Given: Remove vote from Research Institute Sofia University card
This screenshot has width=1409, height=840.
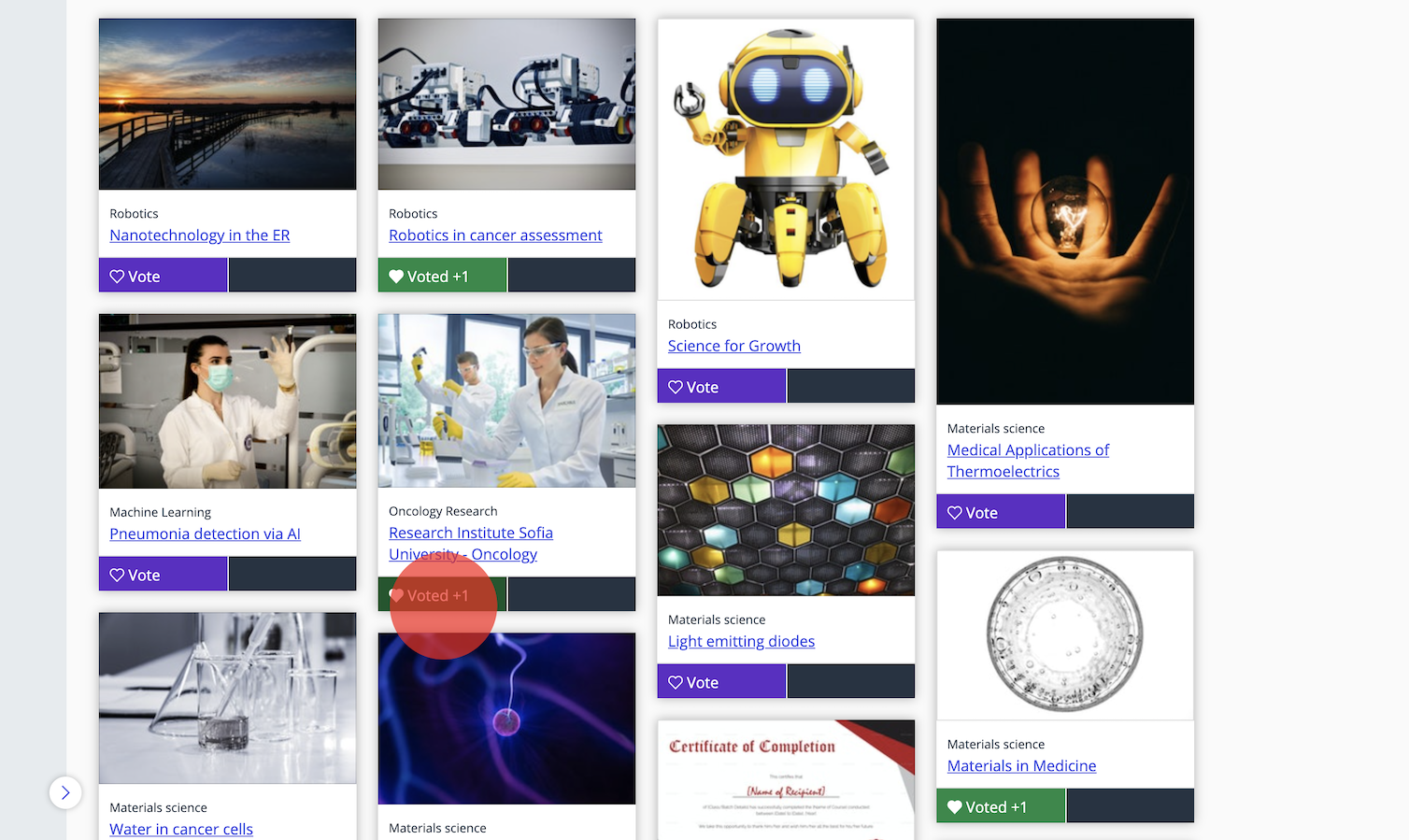Looking at the screenshot, I should 442,595.
